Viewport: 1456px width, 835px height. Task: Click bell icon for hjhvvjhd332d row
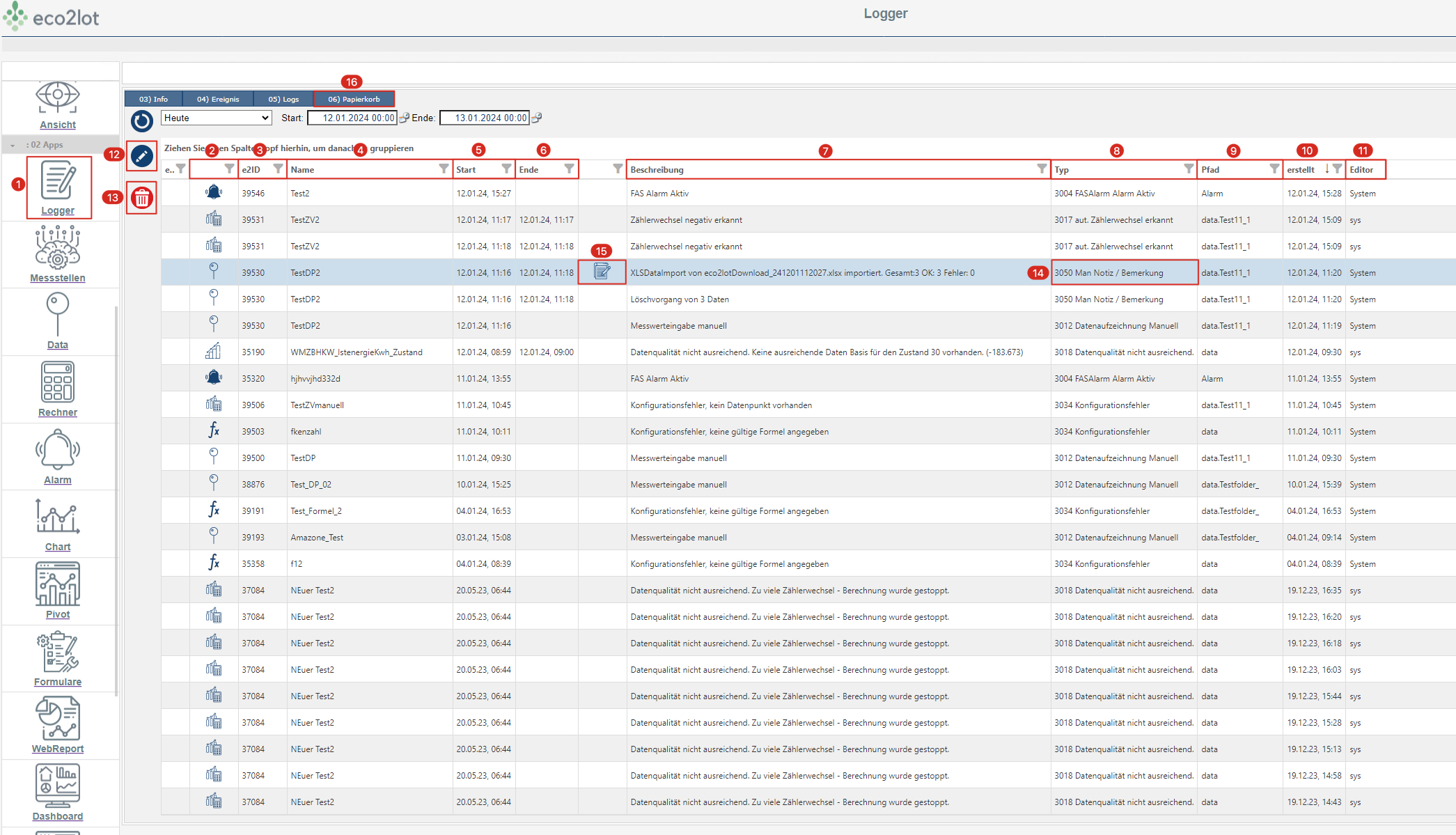tap(214, 377)
